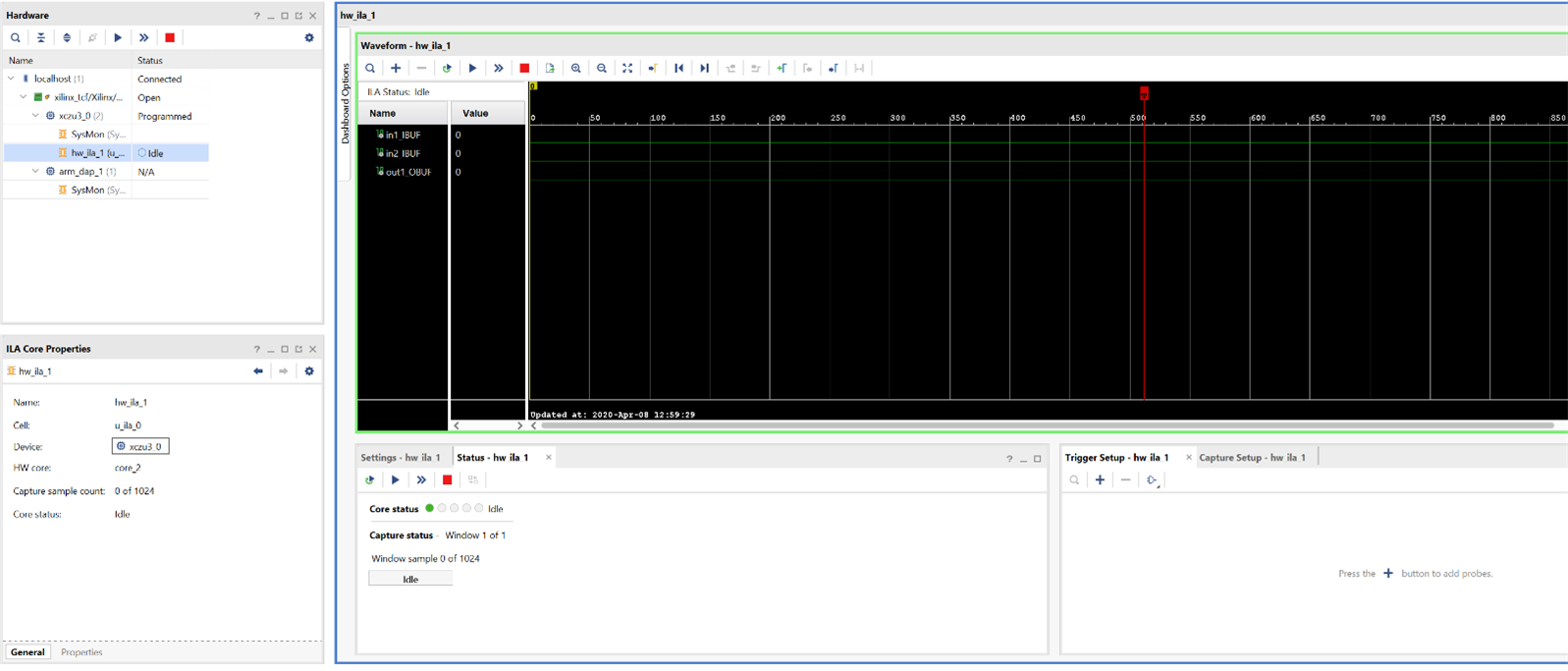1568x671 pixels.
Task: Switch to Settings - hw_ila_1 tab
Action: click(401, 458)
